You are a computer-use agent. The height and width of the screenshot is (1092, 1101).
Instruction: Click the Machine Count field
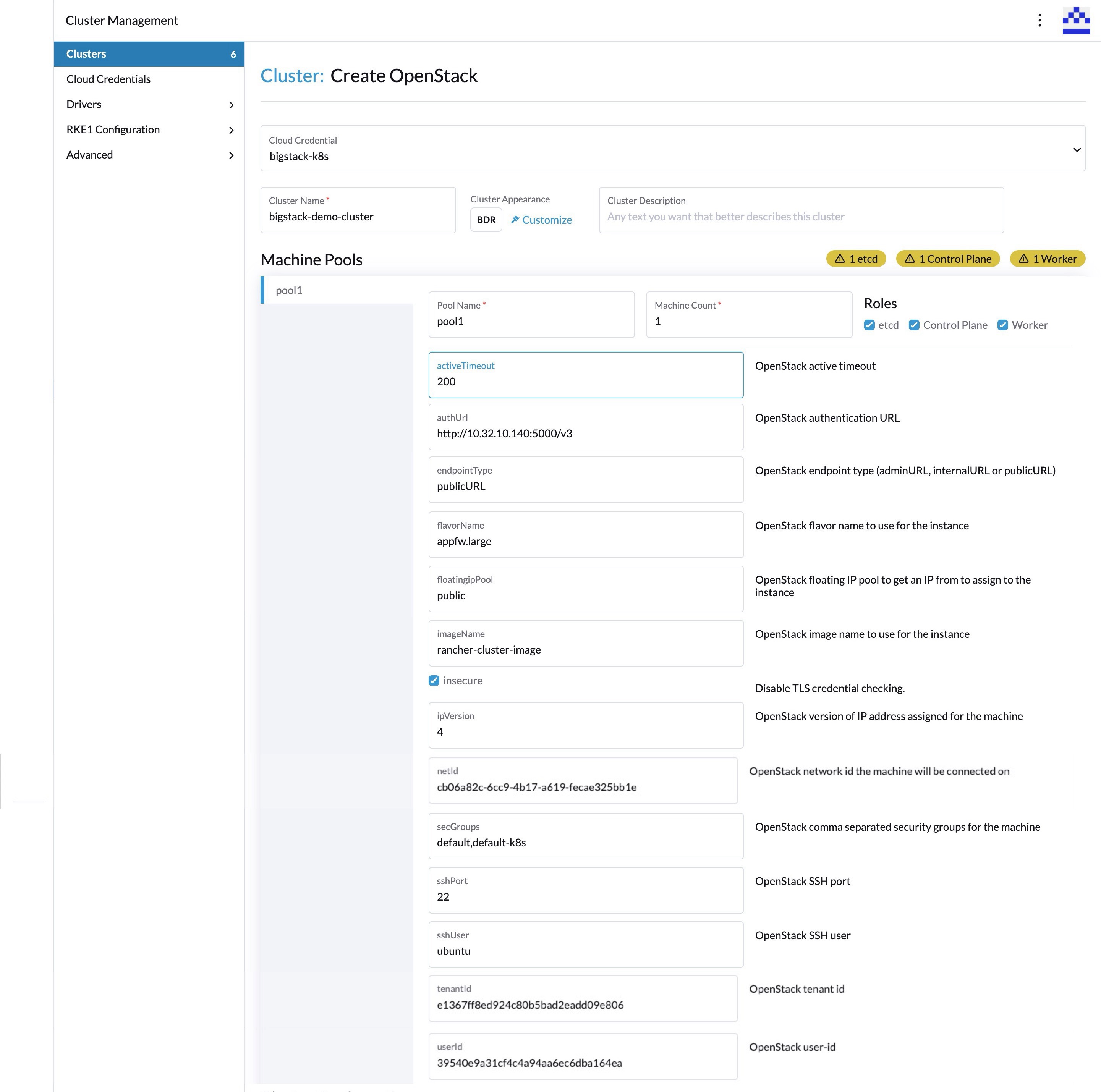[749, 314]
